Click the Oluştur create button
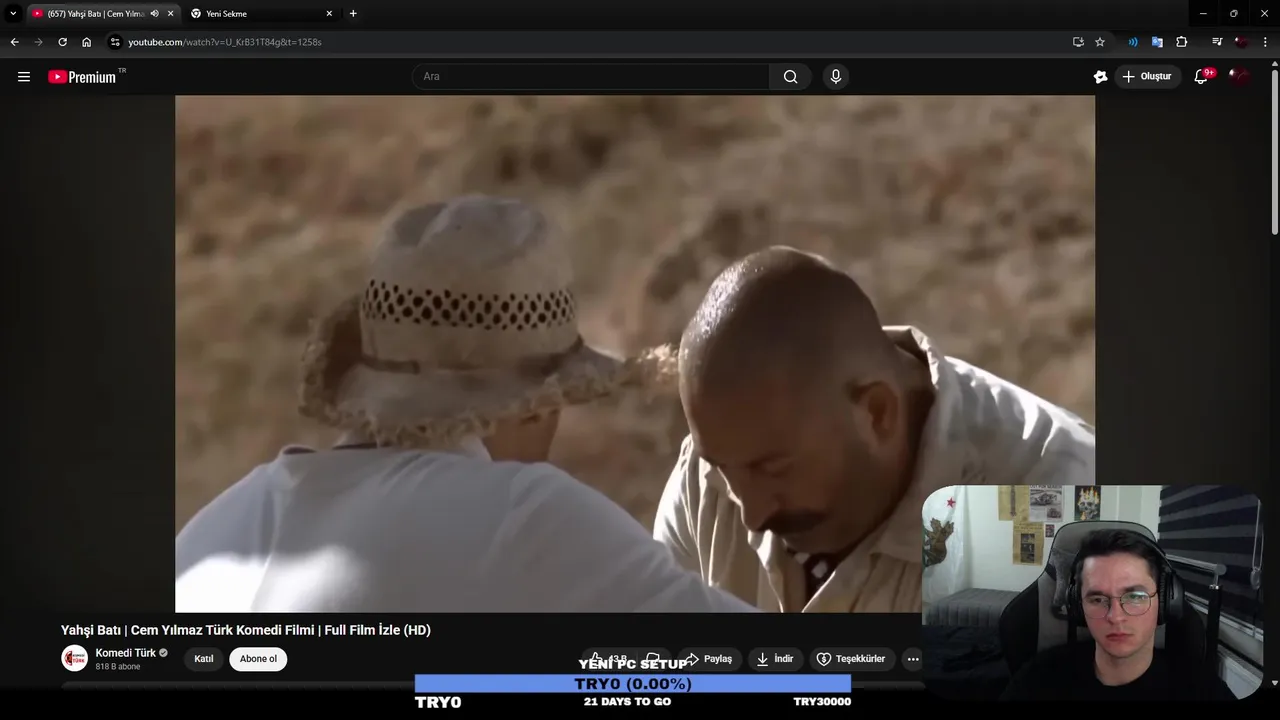This screenshot has height=720, width=1280. pyautogui.click(x=1148, y=76)
